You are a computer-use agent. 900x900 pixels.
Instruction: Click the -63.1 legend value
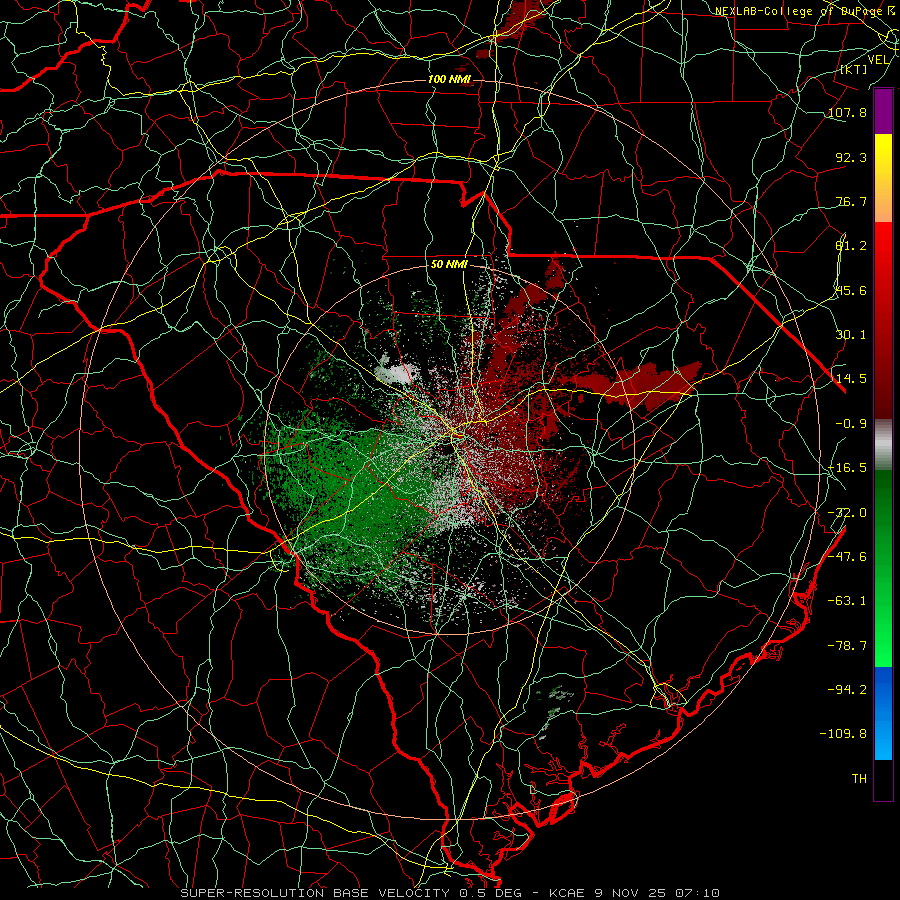pos(847,601)
